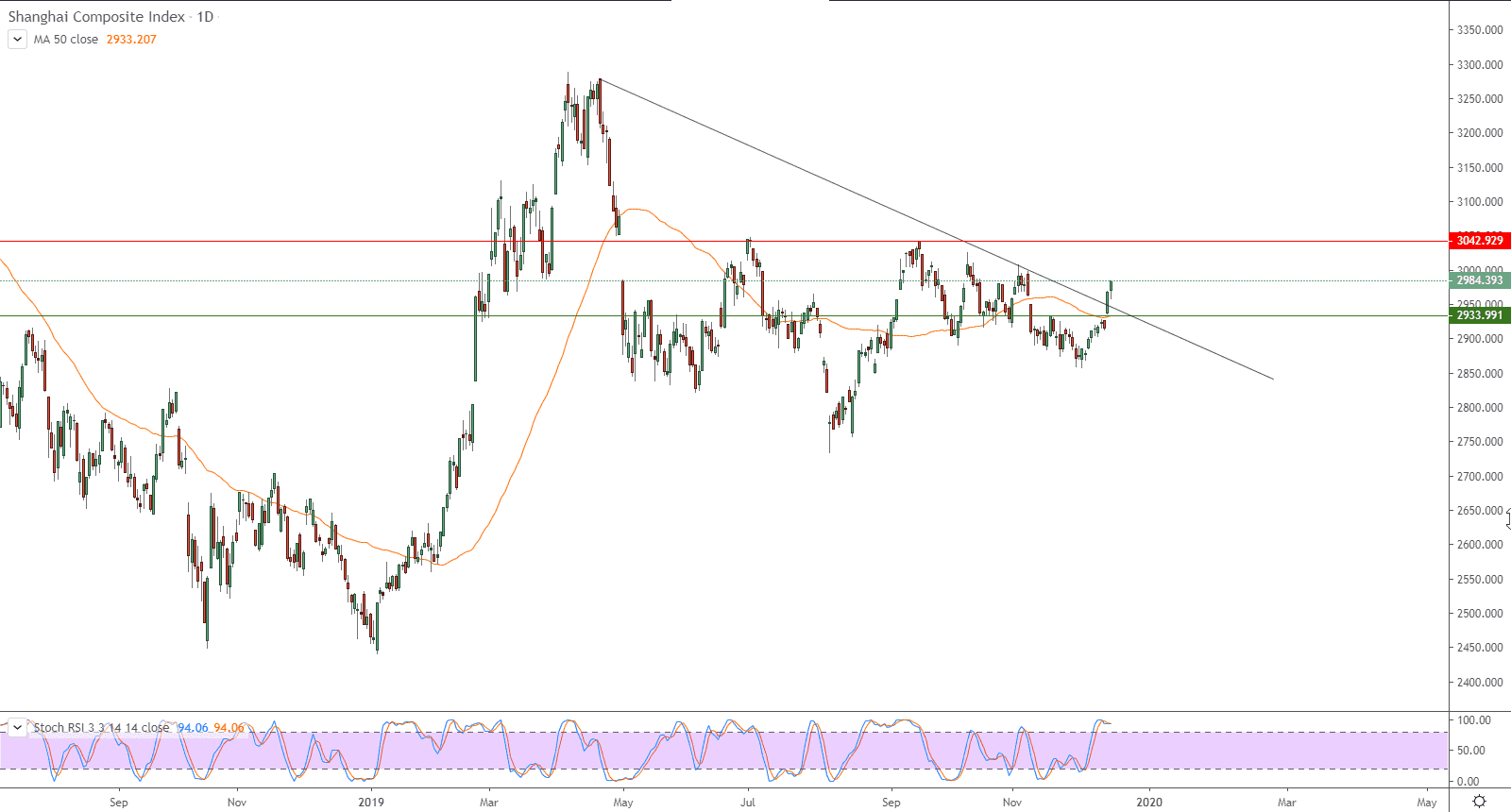
Task: Click the 3200.000 price axis tick
Action: pos(1480,133)
